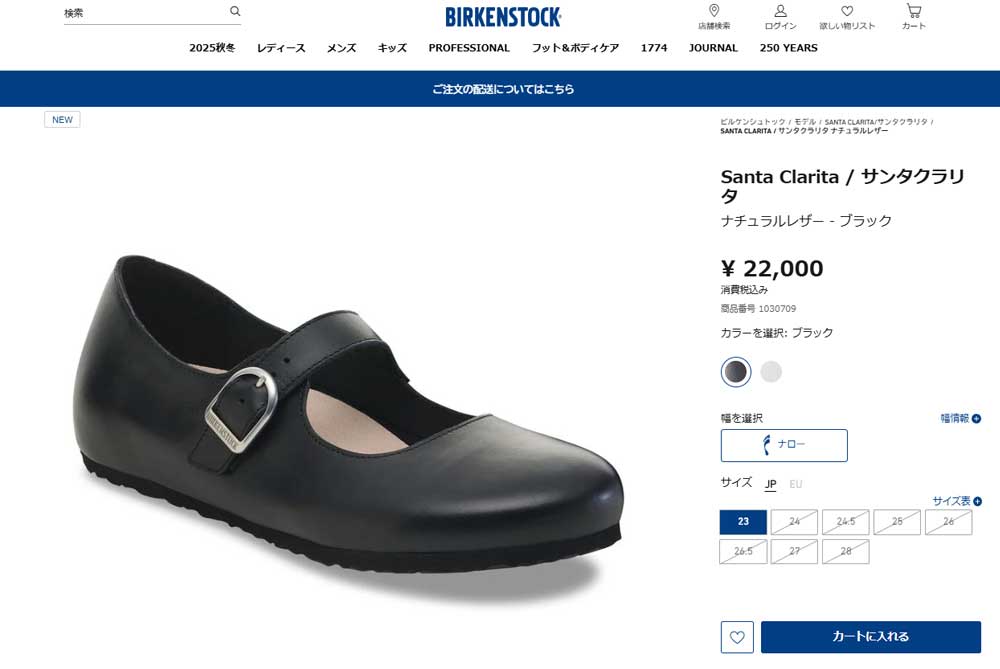Click the search magnifier icon

[x=235, y=12]
